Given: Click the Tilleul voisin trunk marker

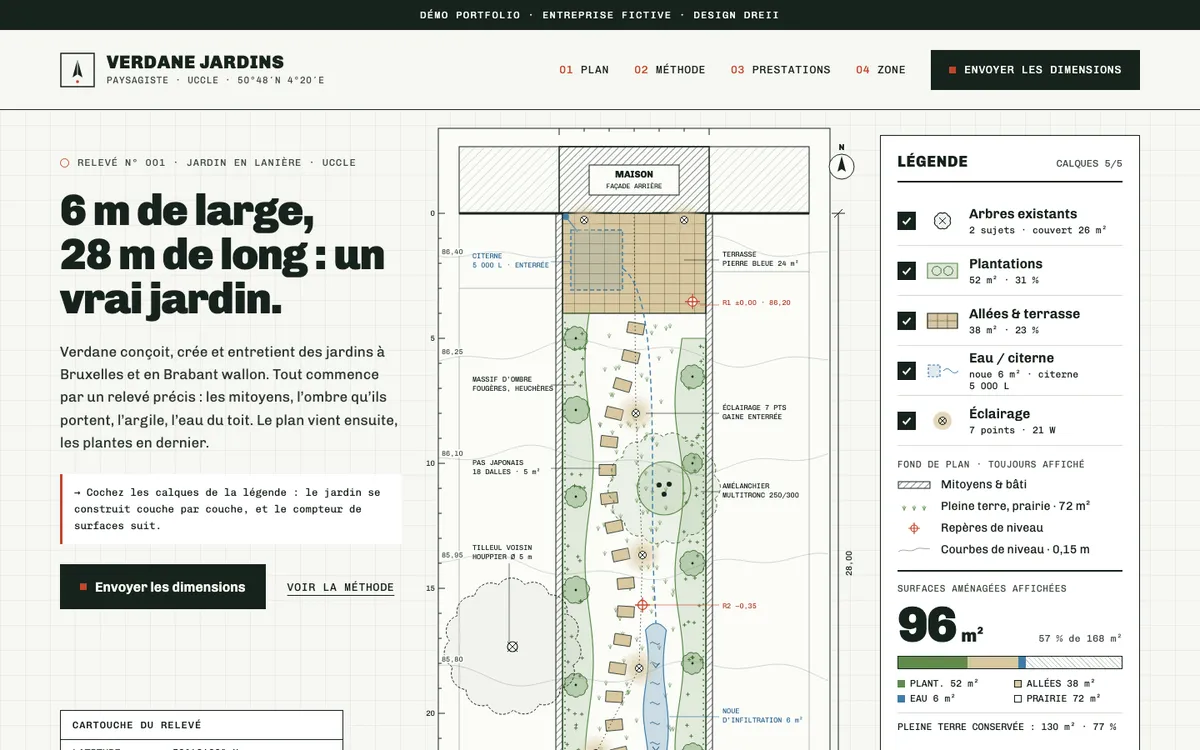Looking at the screenshot, I should click(512, 646).
